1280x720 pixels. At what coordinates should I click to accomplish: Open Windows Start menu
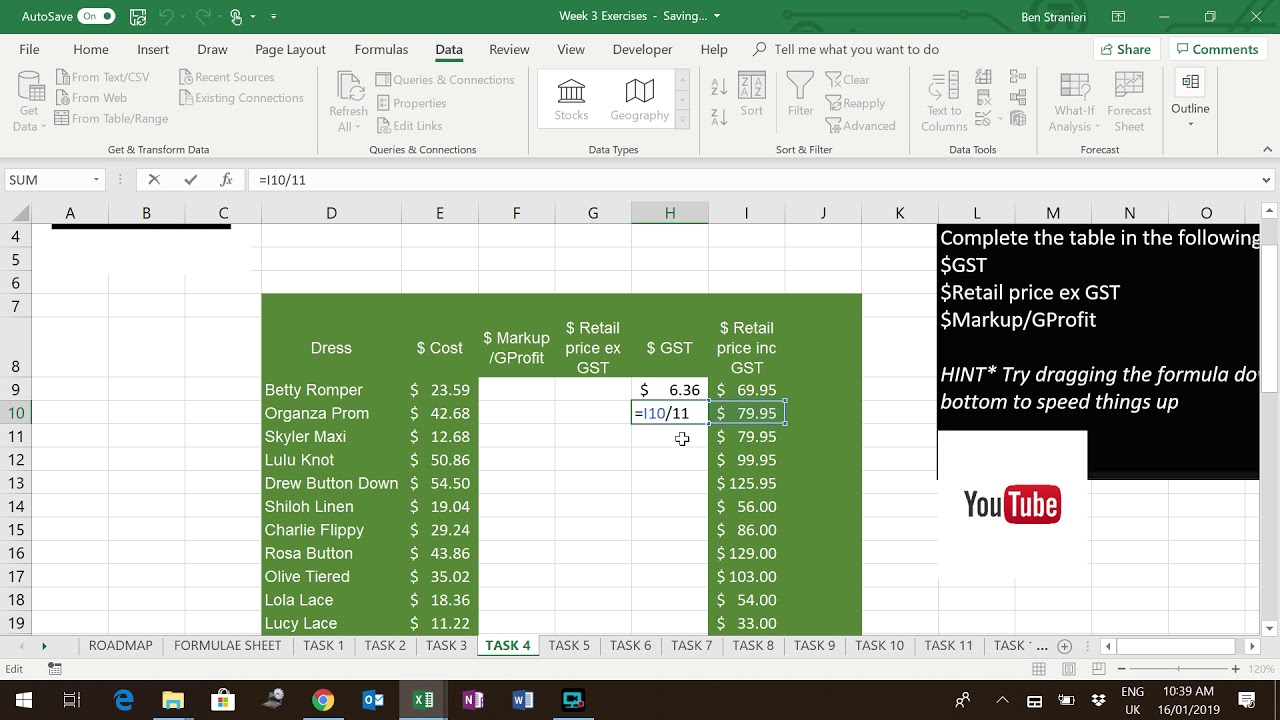pyautogui.click(x=24, y=700)
